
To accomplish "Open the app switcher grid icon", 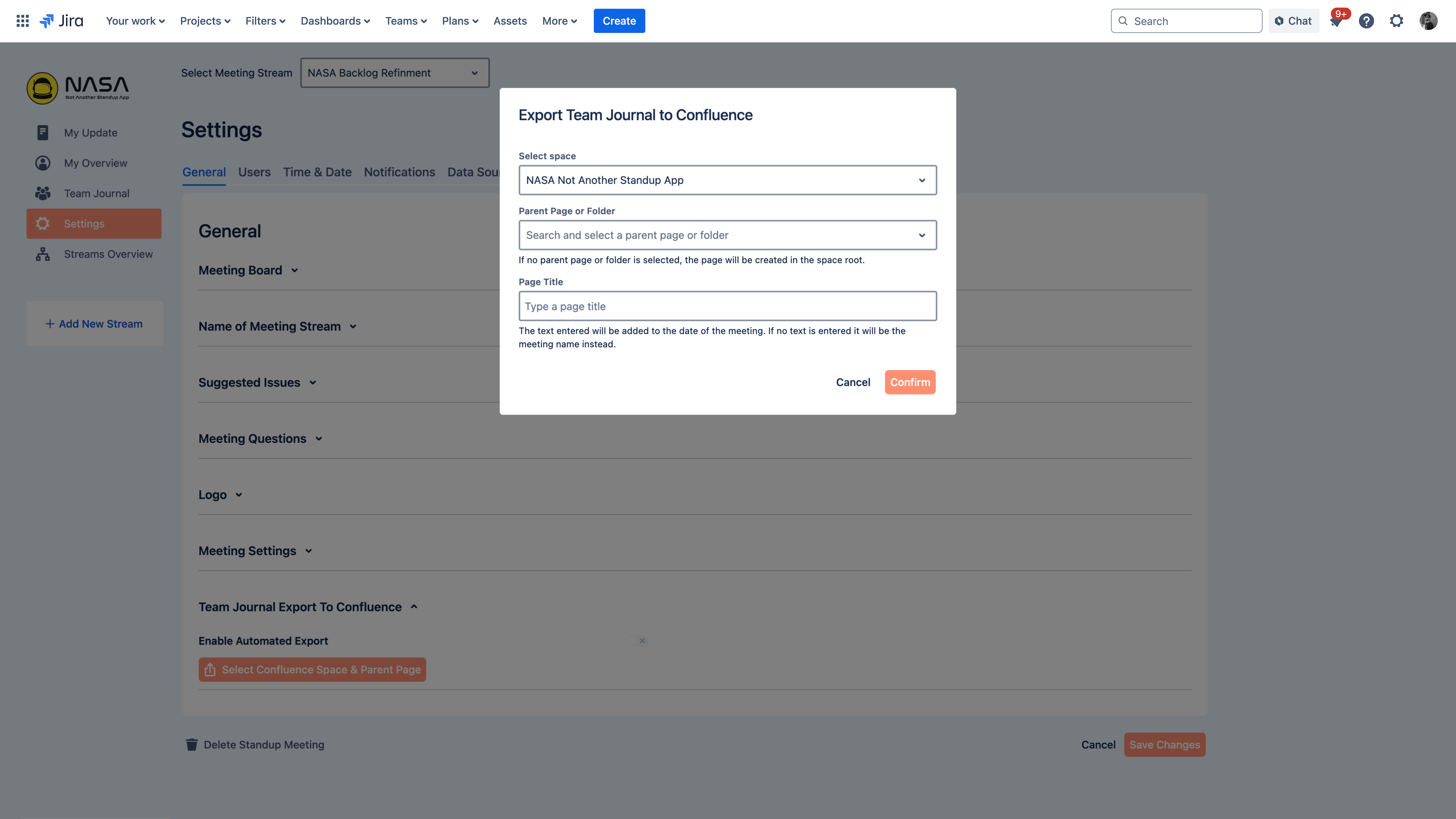I will (x=23, y=21).
